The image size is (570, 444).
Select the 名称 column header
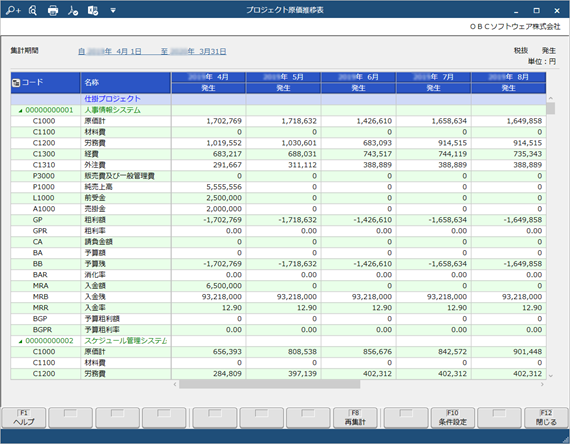125,83
